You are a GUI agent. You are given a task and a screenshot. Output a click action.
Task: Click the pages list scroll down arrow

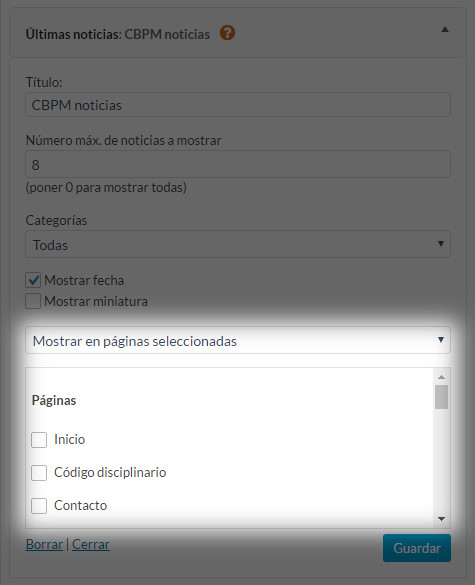point(441,519)
